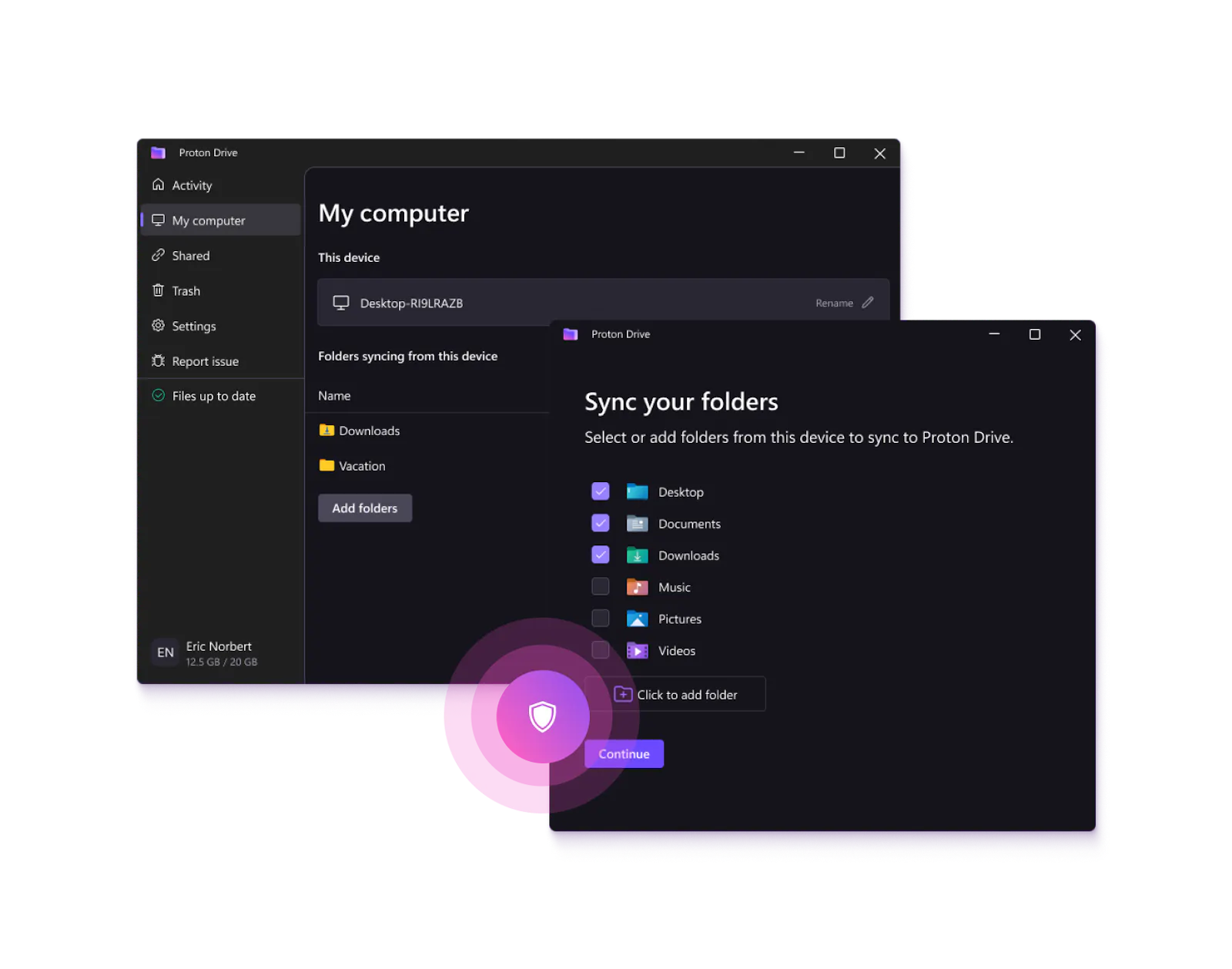Click the Music folder icon
Viewport: 1232px width, 969px height.
pyautogui.click(x=637, y=587)
